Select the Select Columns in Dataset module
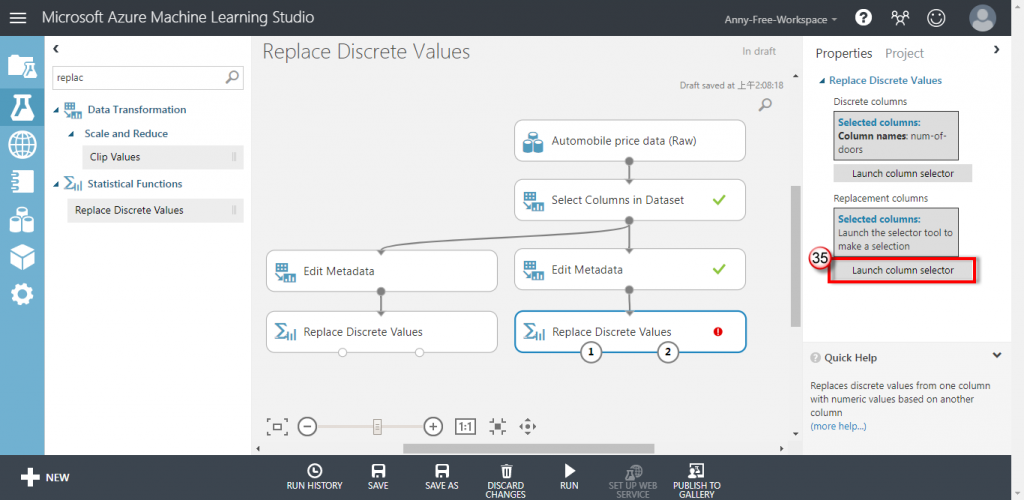The image size is (1024, 500). point(630,200)
